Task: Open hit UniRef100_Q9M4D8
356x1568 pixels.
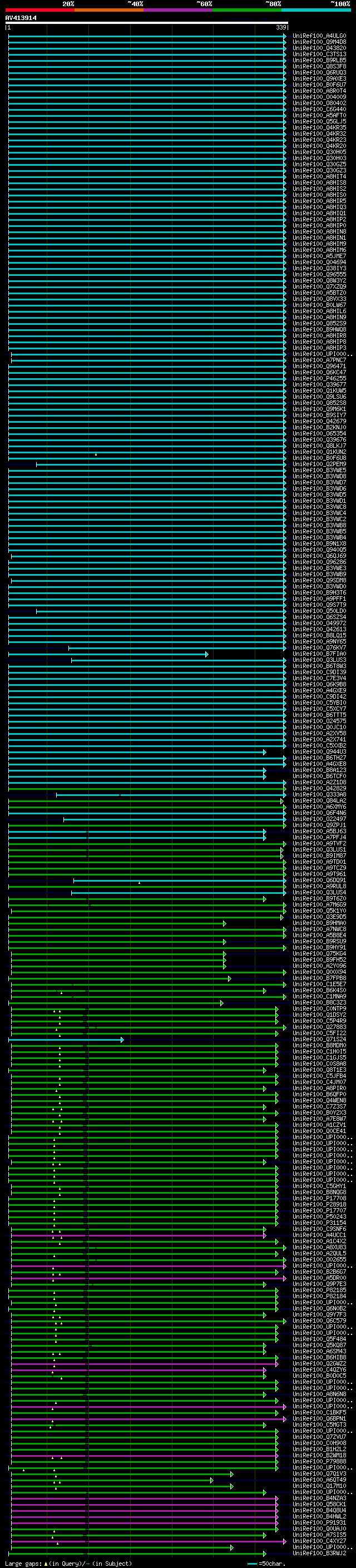Action: [x=319, y=42]
